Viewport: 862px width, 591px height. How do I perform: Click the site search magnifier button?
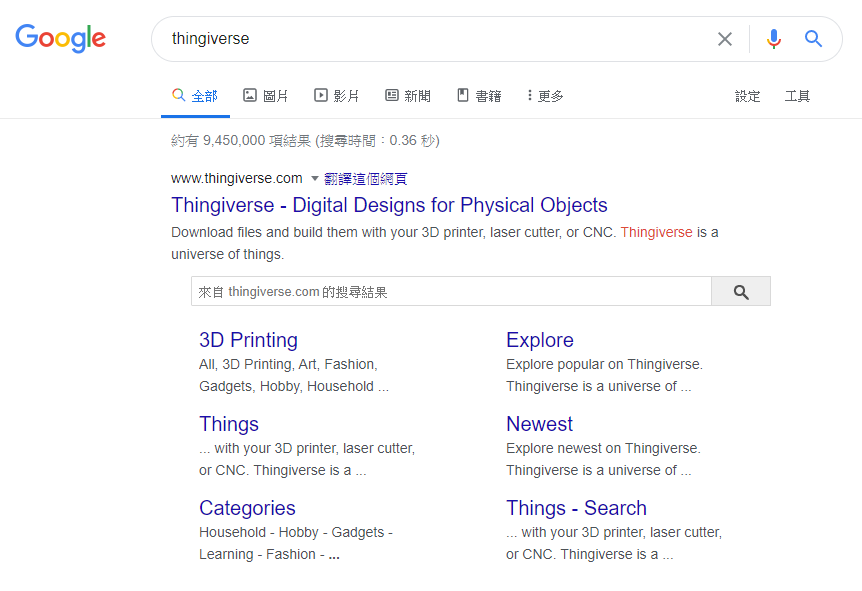pos(741,291)
